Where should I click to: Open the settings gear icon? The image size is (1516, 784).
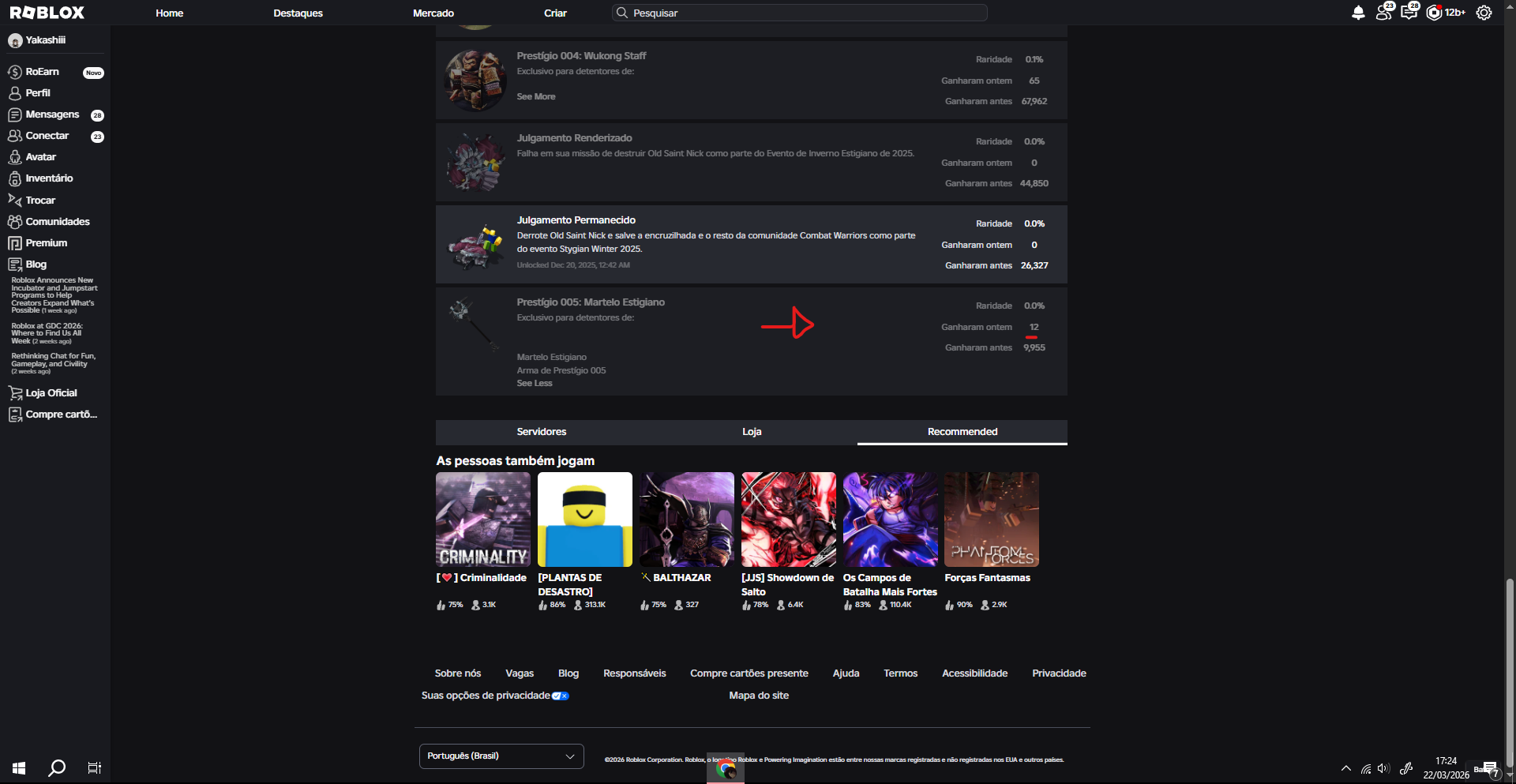tap(1484, 13)
